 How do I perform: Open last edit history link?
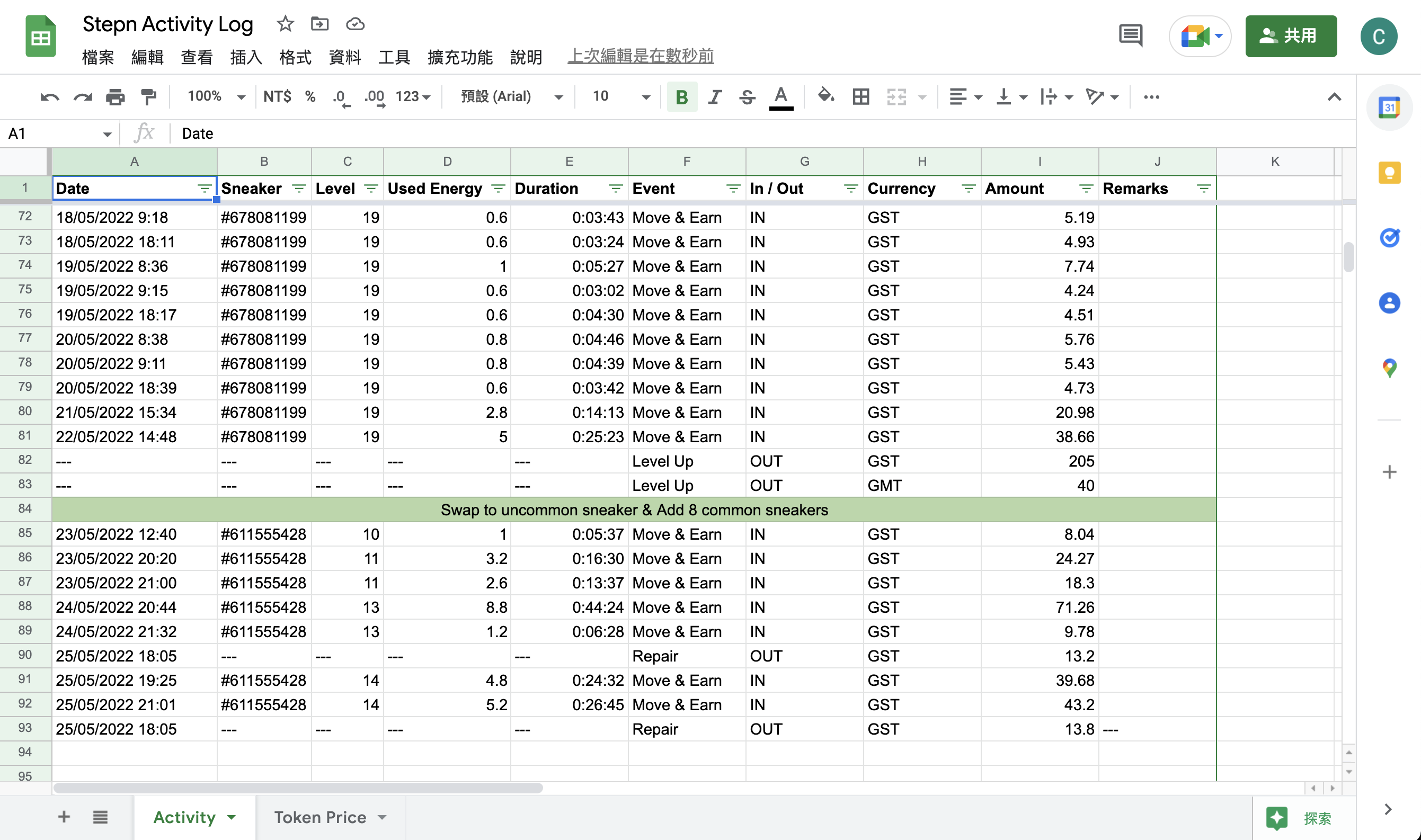tap(641, 56)
